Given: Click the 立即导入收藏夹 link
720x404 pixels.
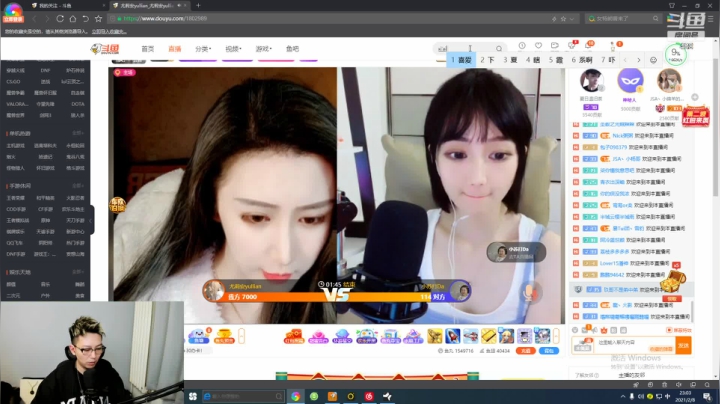Looking at the screenshot, I should [x=109, y=32].
